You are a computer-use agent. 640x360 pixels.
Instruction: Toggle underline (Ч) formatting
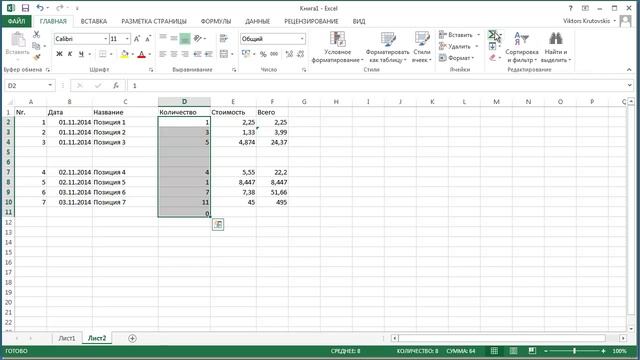tap(81, 54)
